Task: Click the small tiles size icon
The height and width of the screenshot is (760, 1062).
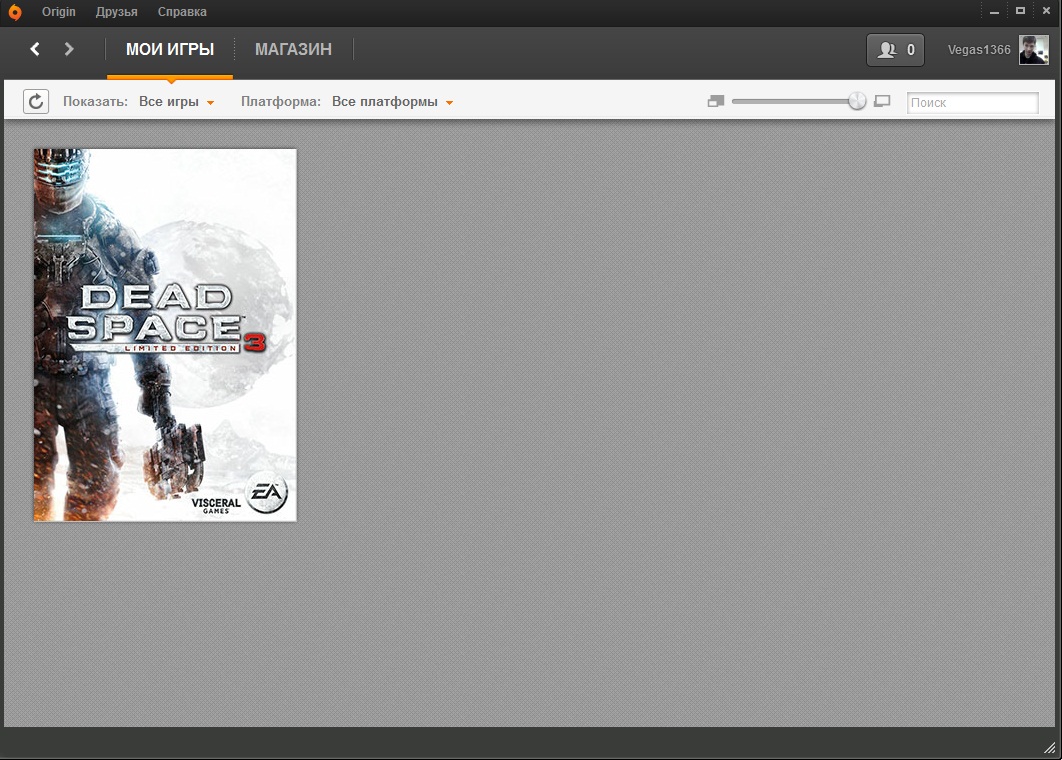Action: tap(716, 102)
